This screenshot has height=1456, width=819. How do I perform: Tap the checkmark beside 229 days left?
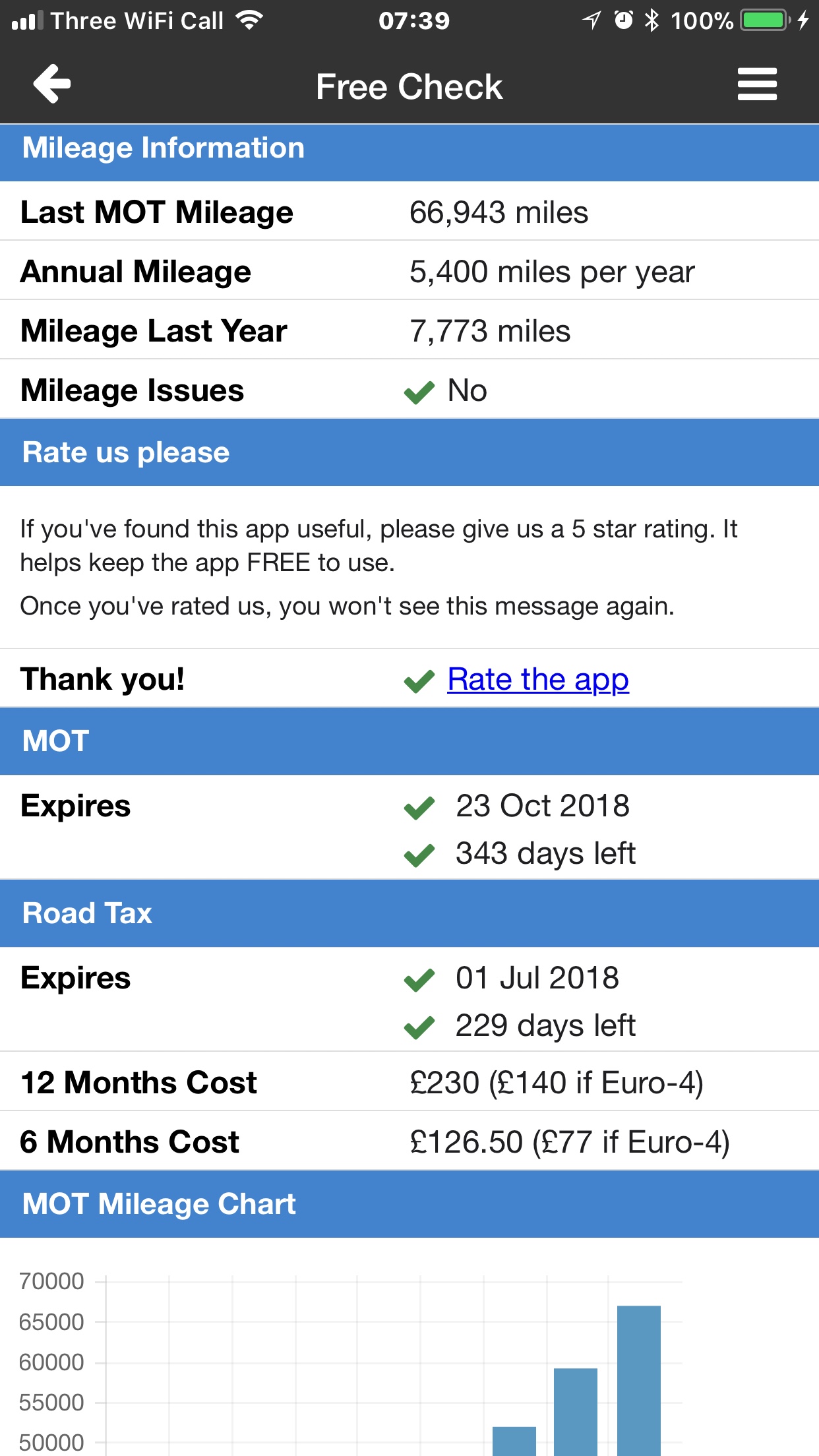pos(419,1027)
